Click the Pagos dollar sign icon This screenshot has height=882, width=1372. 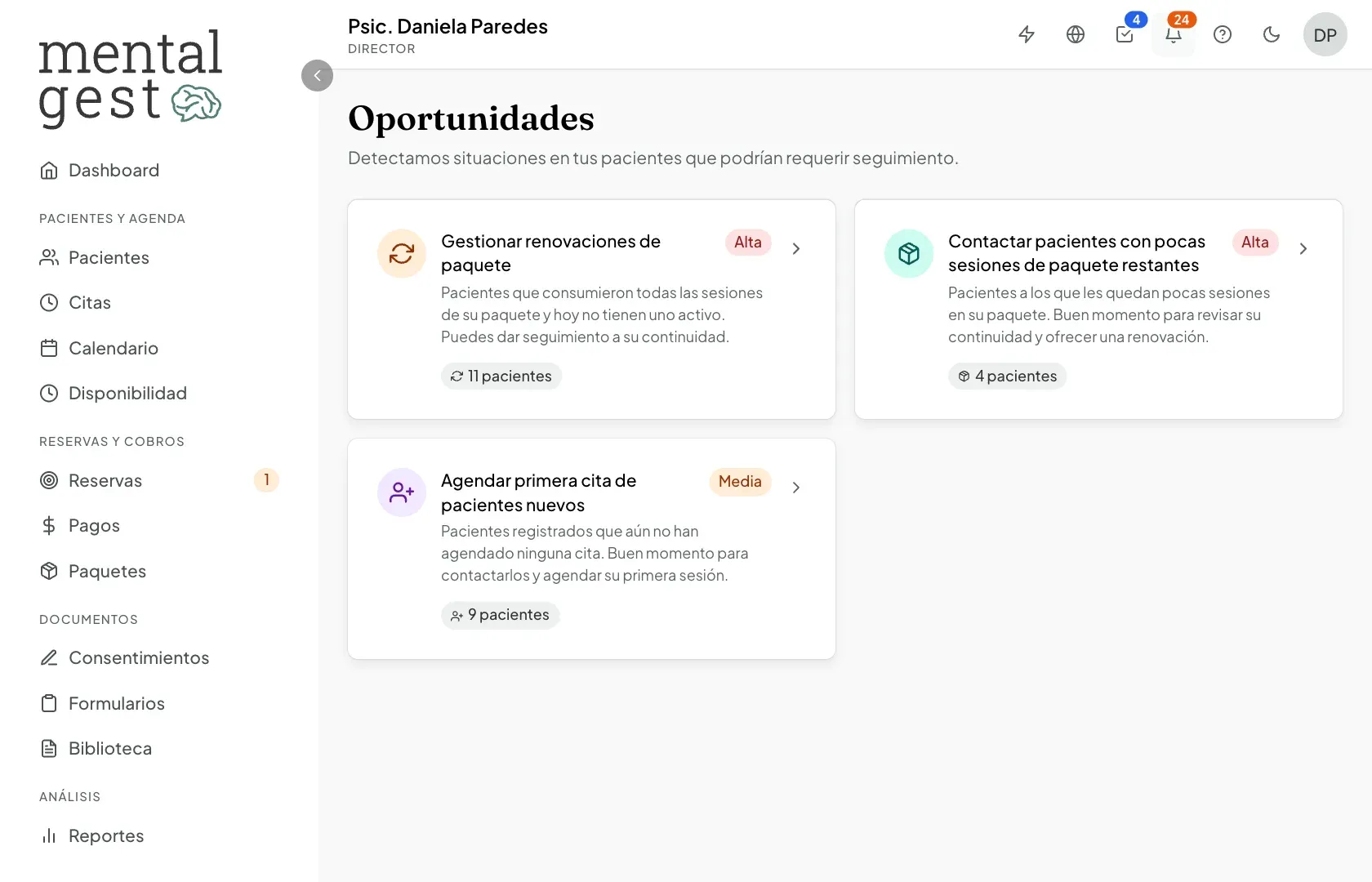(49, 525)
